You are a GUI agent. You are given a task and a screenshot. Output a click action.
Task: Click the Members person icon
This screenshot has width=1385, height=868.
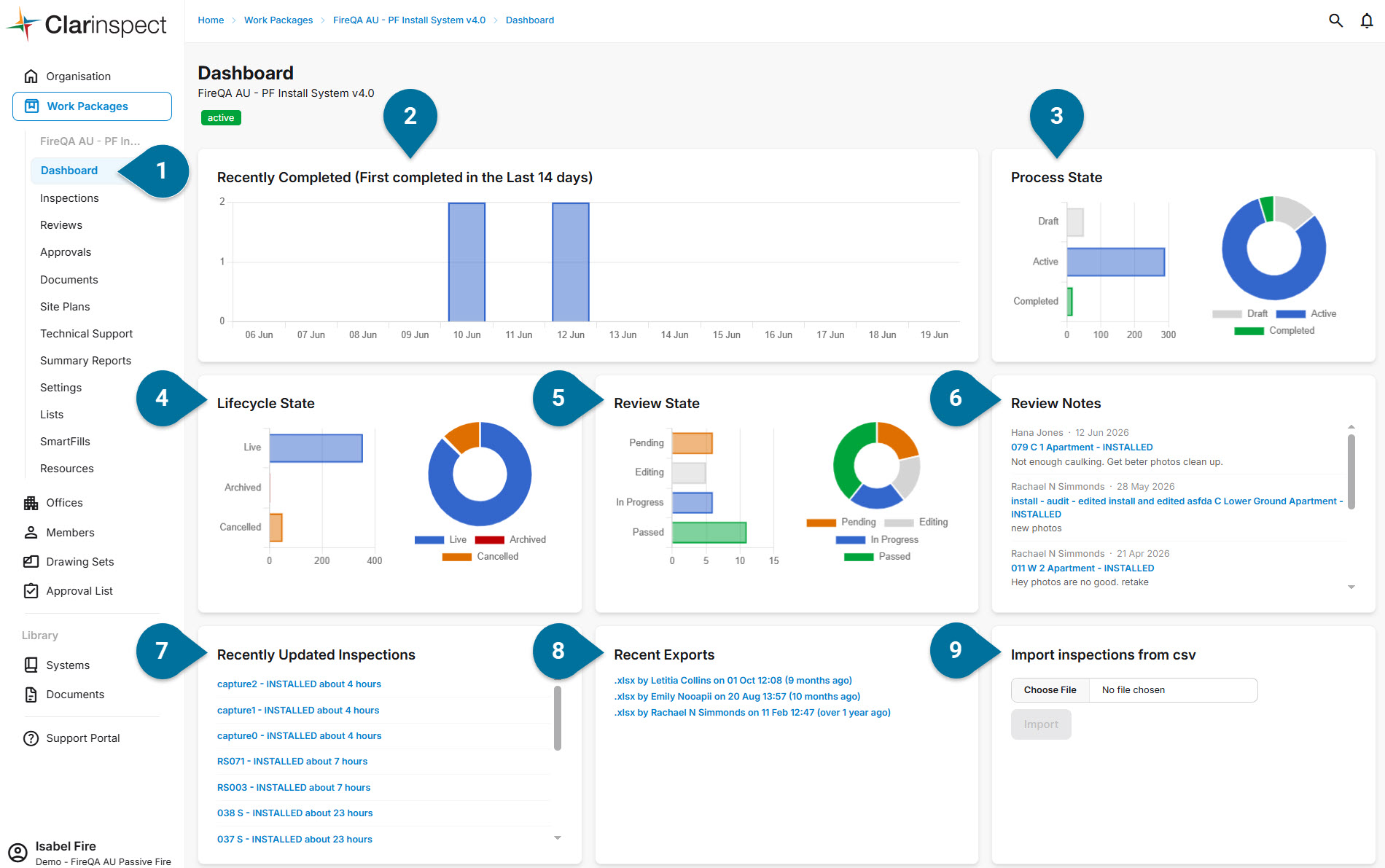coord(31,533)
